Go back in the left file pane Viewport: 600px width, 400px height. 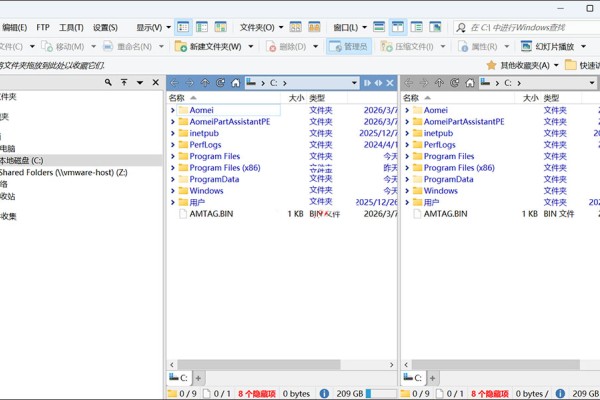[174, 83]
